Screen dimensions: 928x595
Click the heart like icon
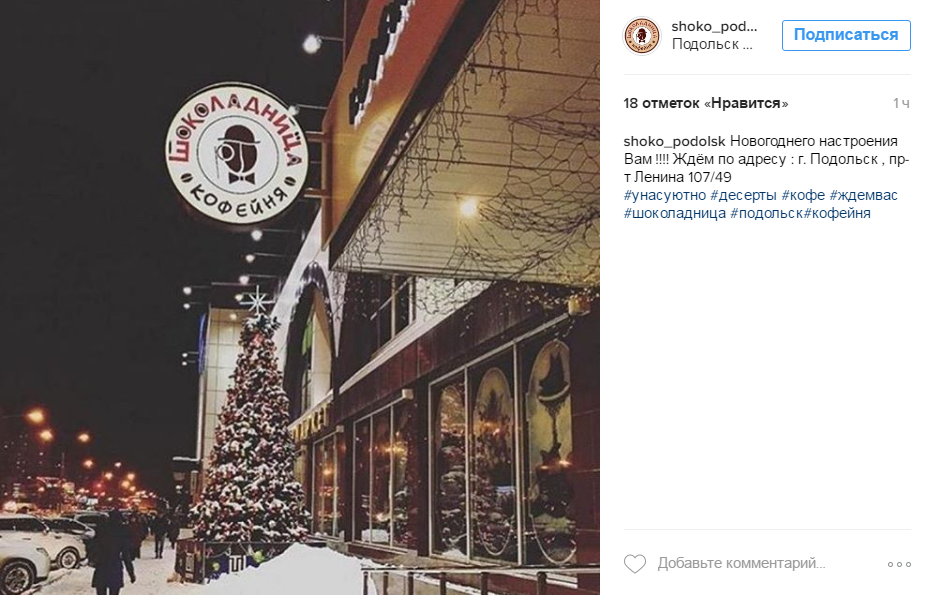[635, 563]
